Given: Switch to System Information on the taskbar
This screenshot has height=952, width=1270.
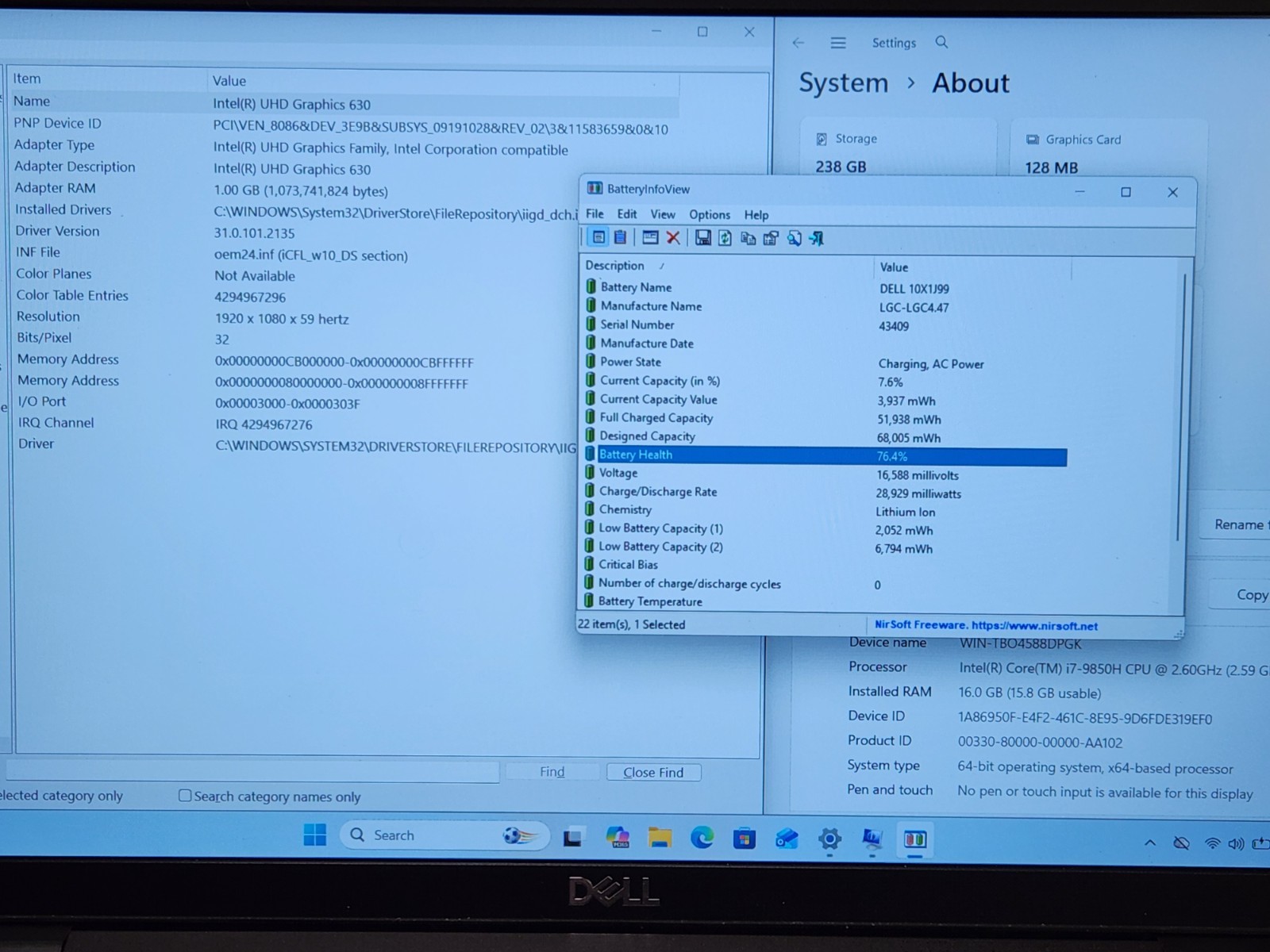Looking at the screenshot, I should 872,839.
